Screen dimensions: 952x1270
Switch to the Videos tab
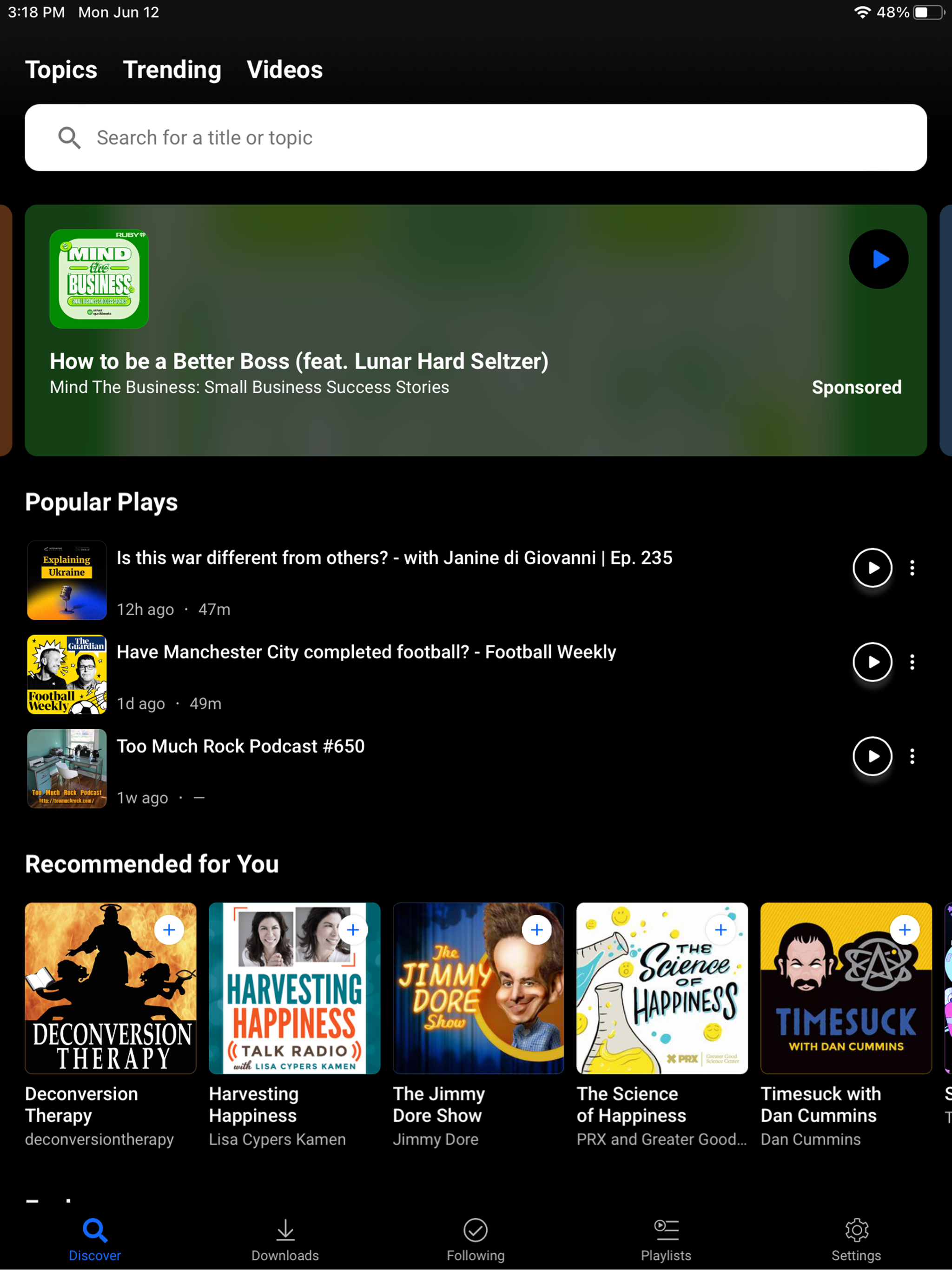pos(284,69)
